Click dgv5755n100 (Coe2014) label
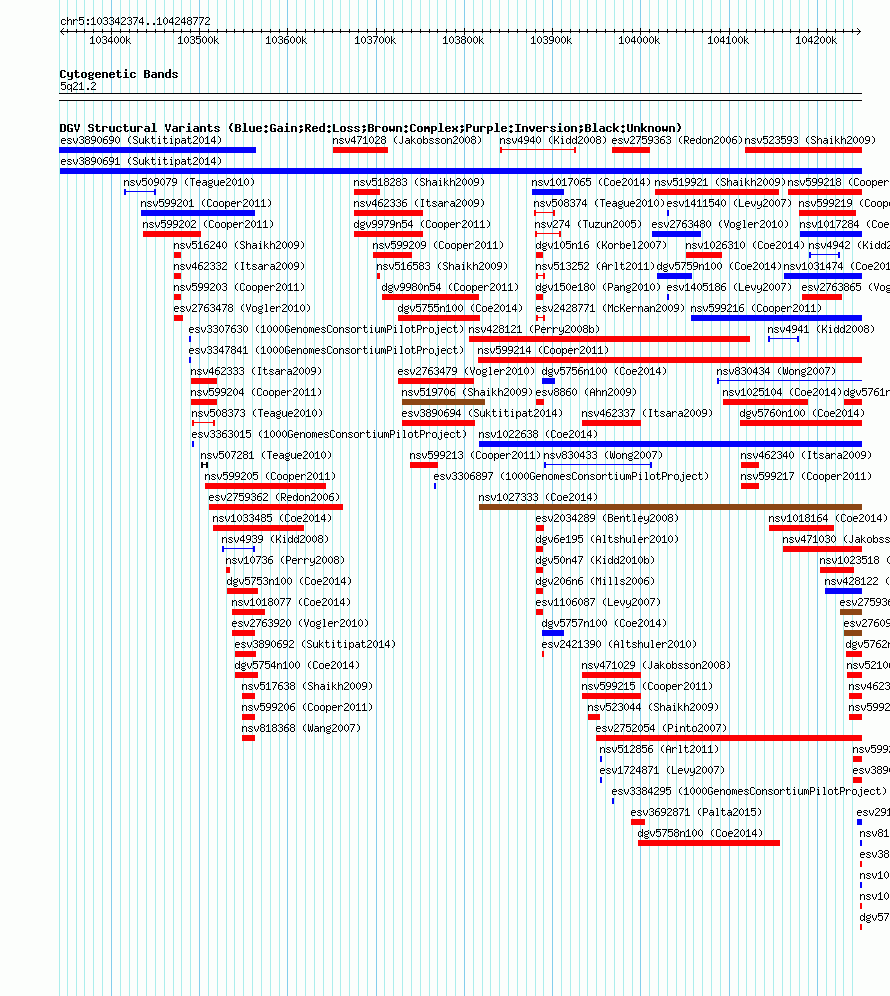890x996 pixels. (x=460, y=308)
